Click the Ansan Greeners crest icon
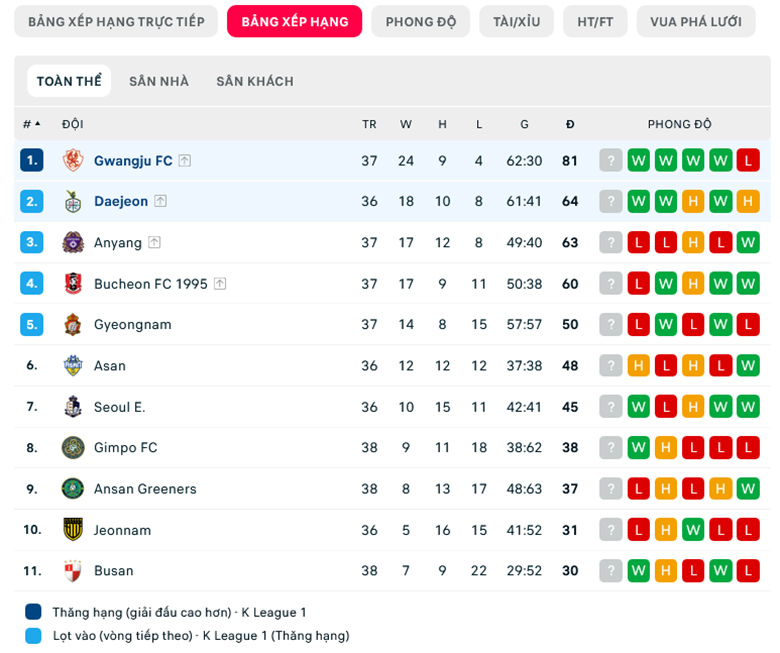The width and height of the screenshot is (780, 653). click(x=73, y=488)
